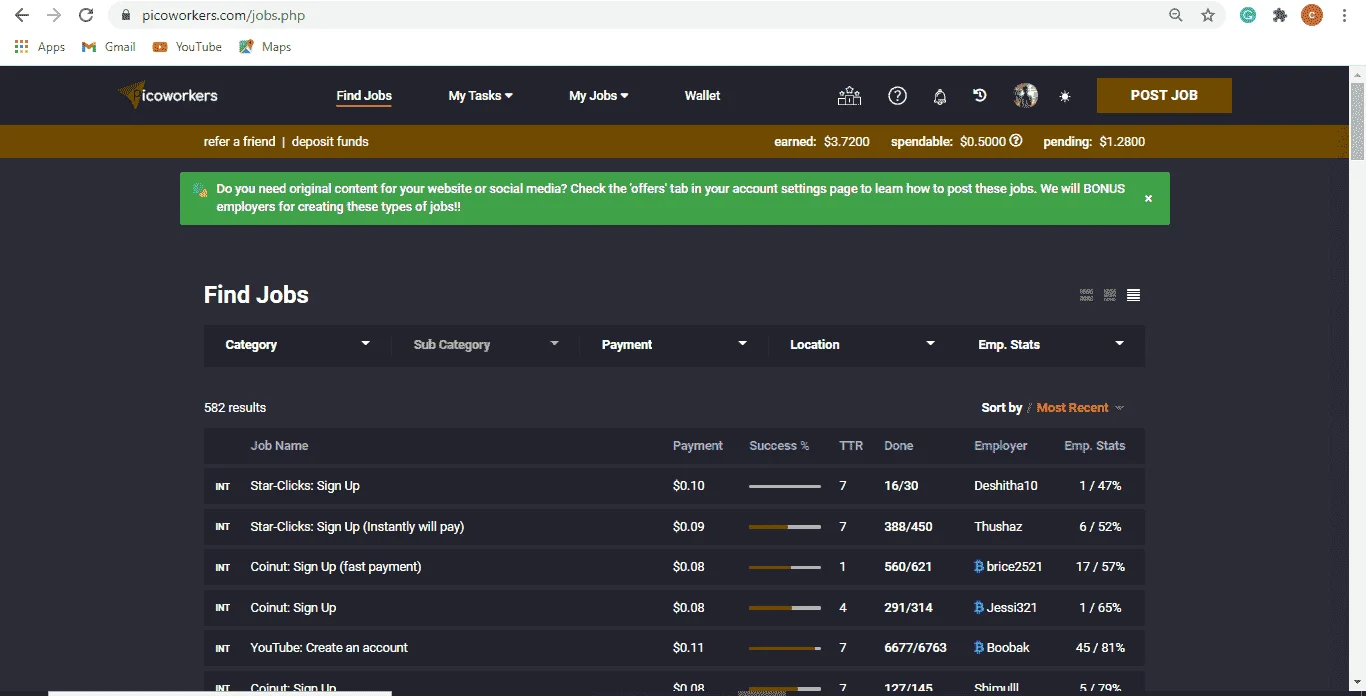
Task: Switch to small grid view icon
Action: 1110,295
